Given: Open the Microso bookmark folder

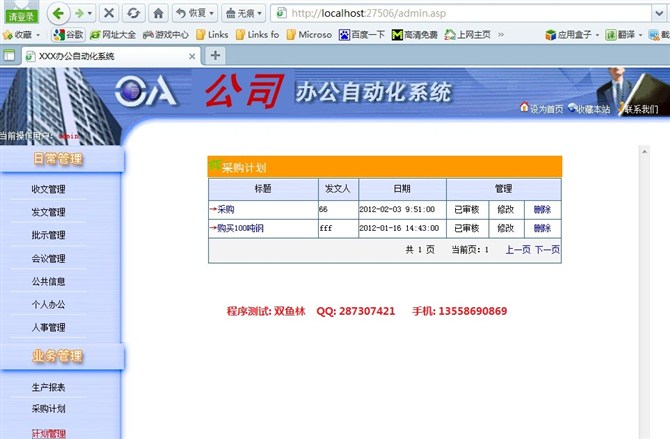Looking at the screenshot, I should click(309, 35).
